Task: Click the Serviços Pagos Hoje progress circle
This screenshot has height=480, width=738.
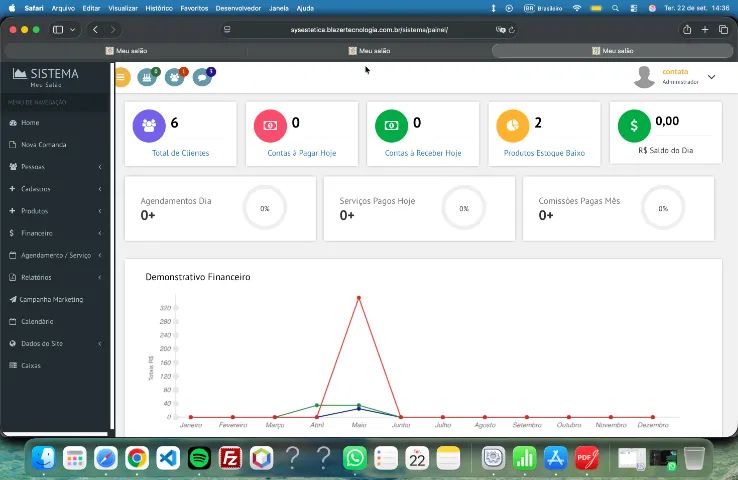Action: [464, 208]
